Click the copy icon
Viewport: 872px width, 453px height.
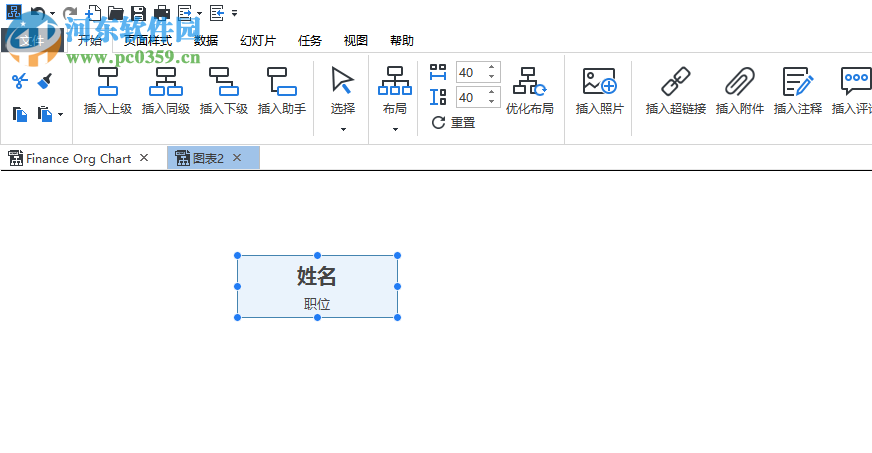click(20, 115)
